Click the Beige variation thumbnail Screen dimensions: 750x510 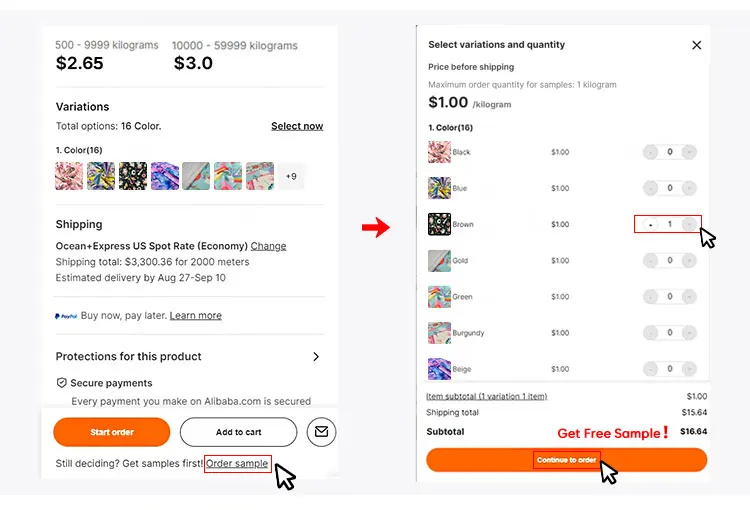point(439,369)
